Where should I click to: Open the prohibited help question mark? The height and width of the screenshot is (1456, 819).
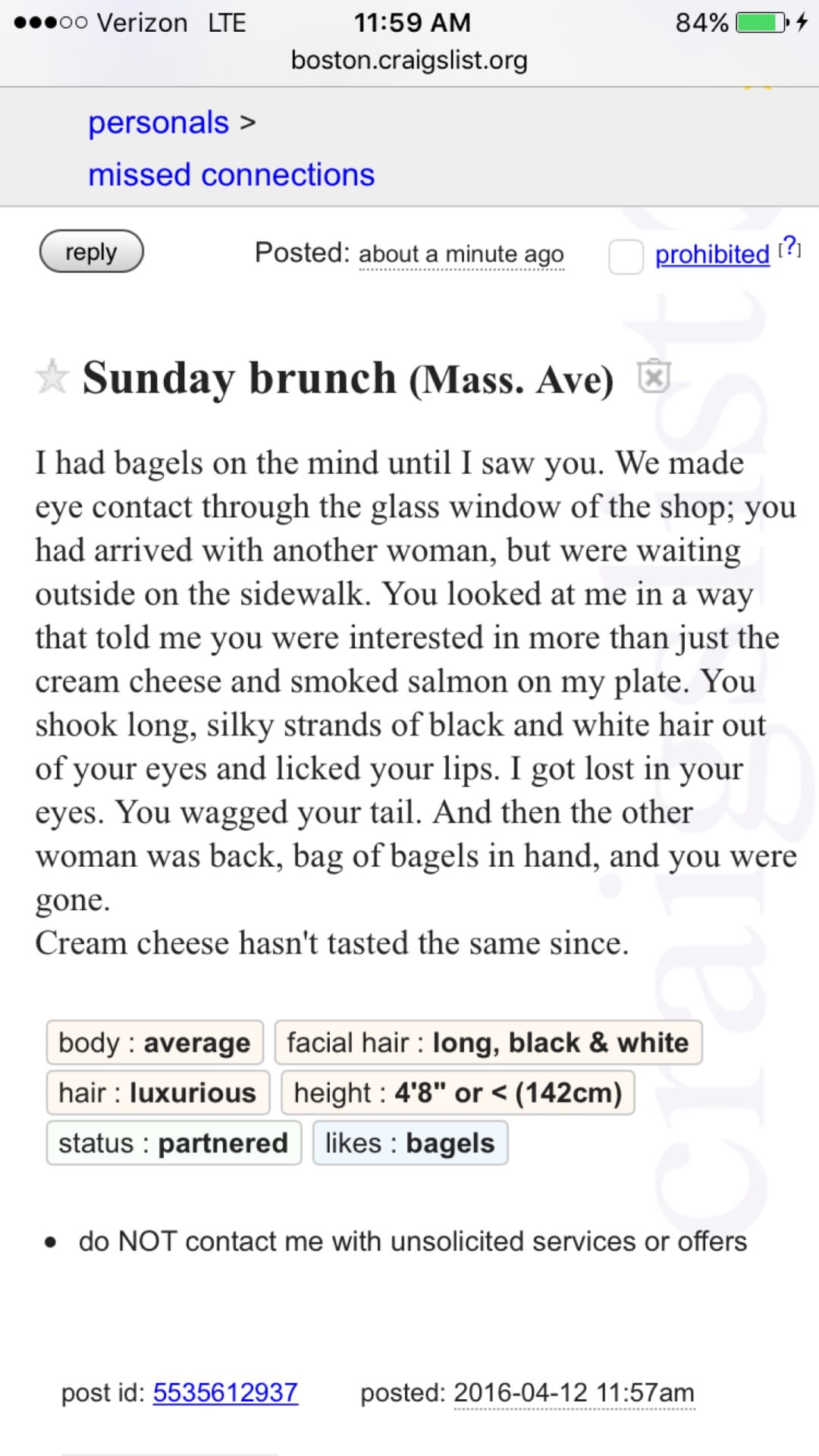789,246
